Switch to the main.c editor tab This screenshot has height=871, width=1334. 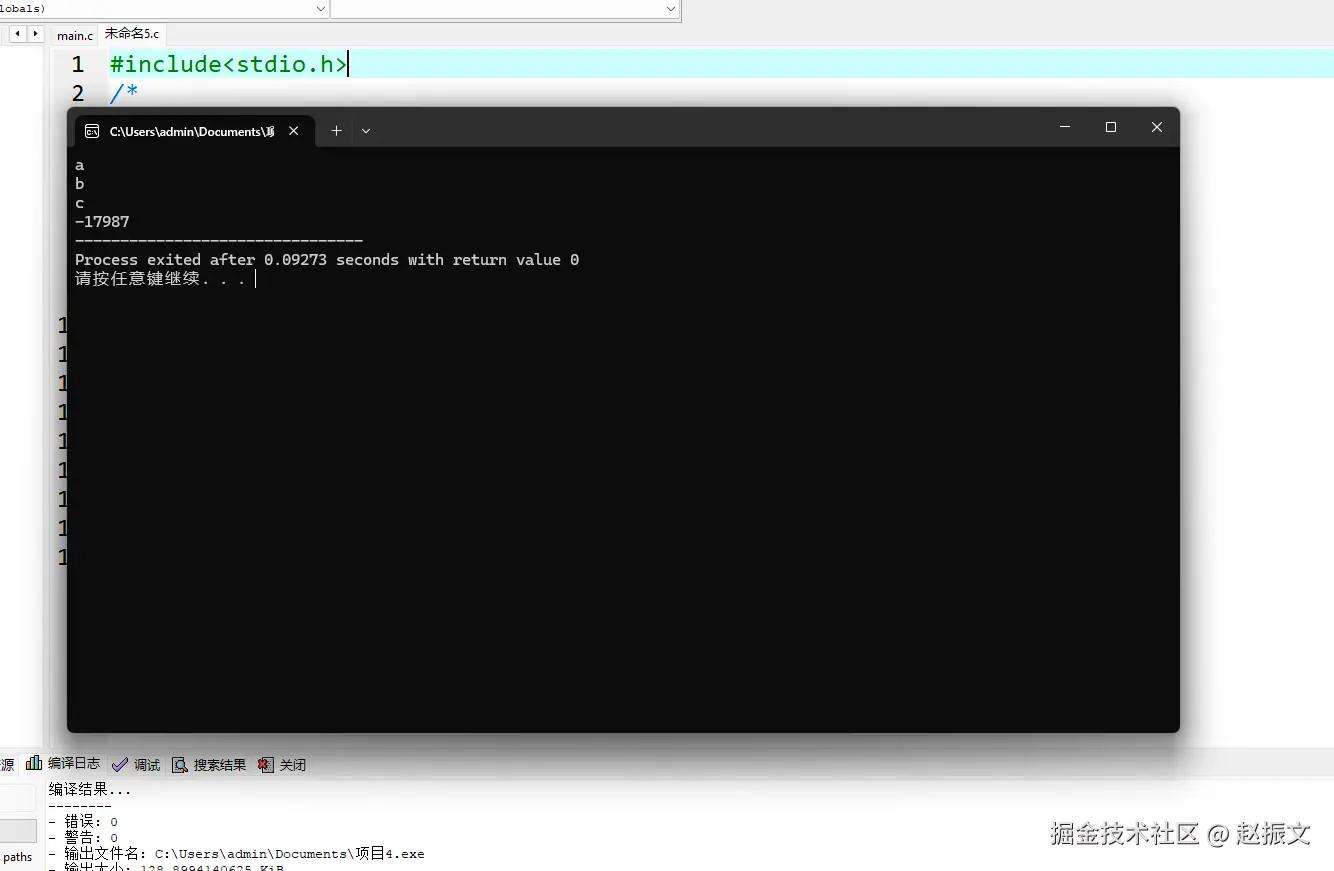(x=75, y=35)
